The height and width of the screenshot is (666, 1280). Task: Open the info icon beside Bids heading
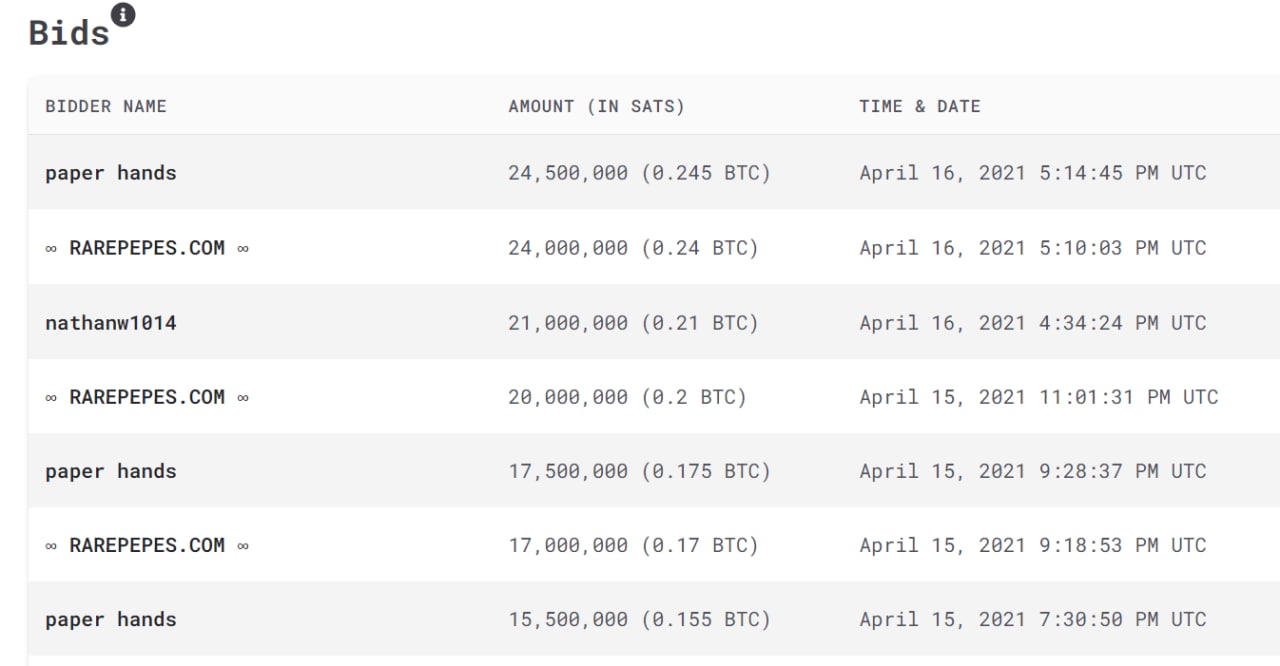tap(123, 15)
